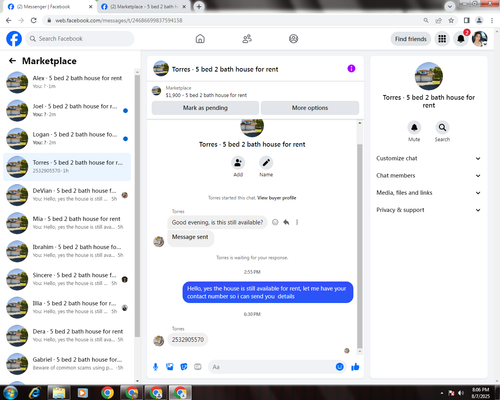Mute conversation via bell icon

coord(414,127)
